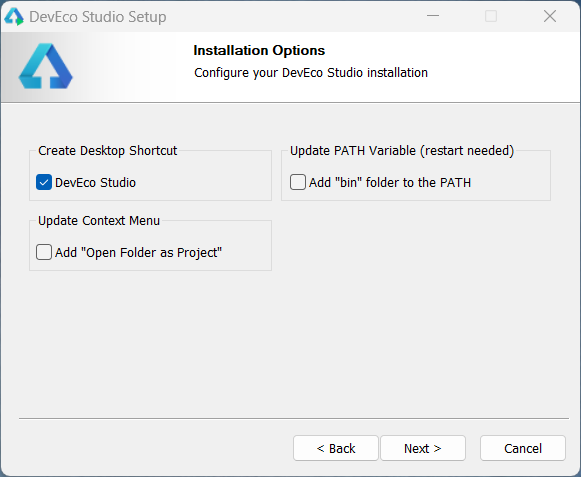581x477 pixels.
Task: Proceed by clicking Next >
Action: [423, 448]
